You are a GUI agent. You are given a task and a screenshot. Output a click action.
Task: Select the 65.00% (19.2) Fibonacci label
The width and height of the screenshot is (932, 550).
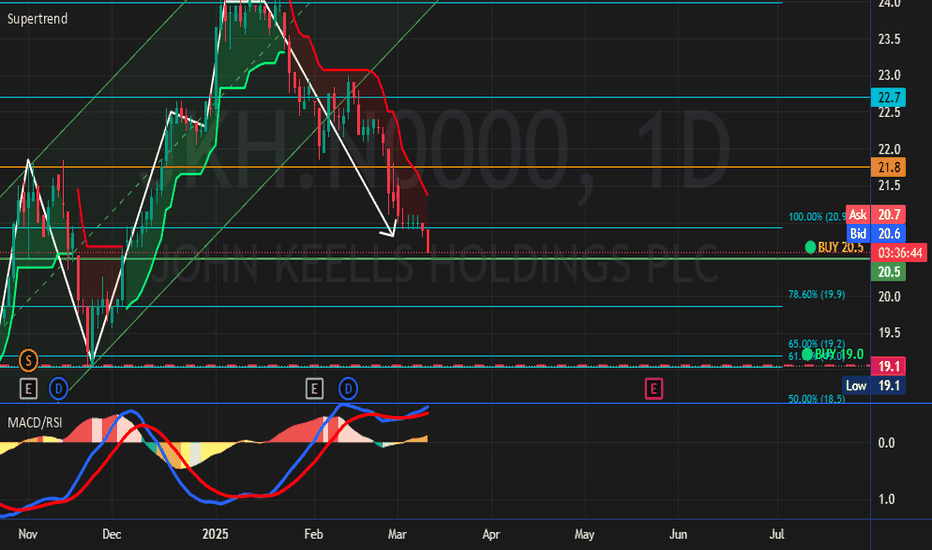[x=817, y=344]
